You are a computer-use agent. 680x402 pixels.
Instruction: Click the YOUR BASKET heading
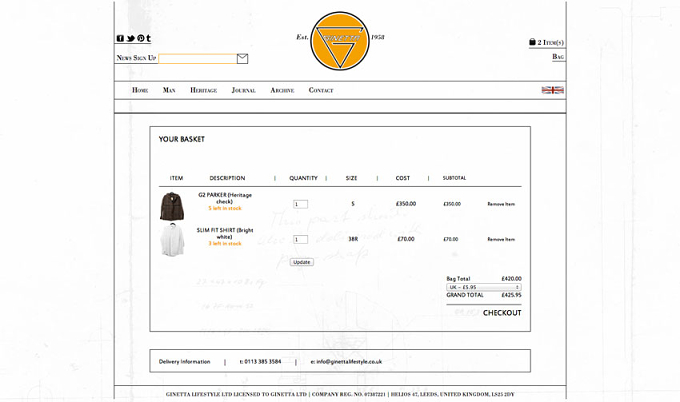point(181,139)
